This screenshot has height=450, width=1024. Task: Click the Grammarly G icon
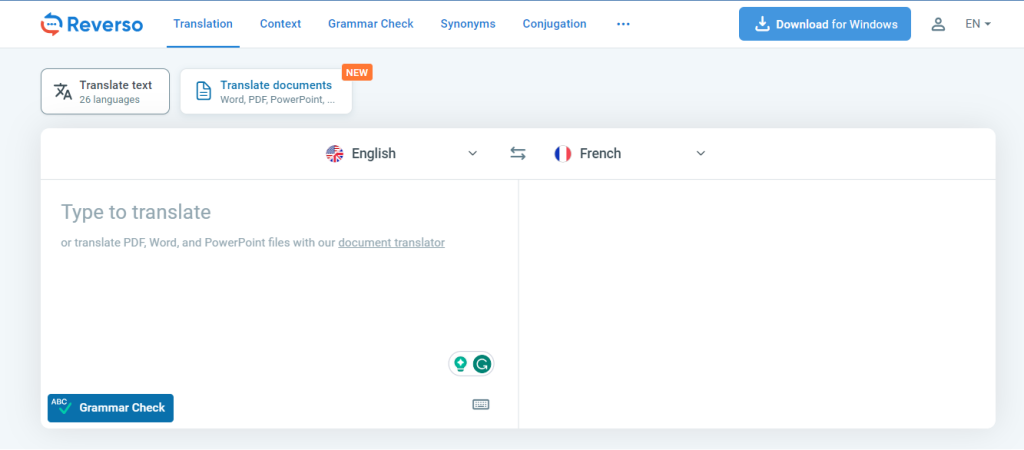pos(482,364)
